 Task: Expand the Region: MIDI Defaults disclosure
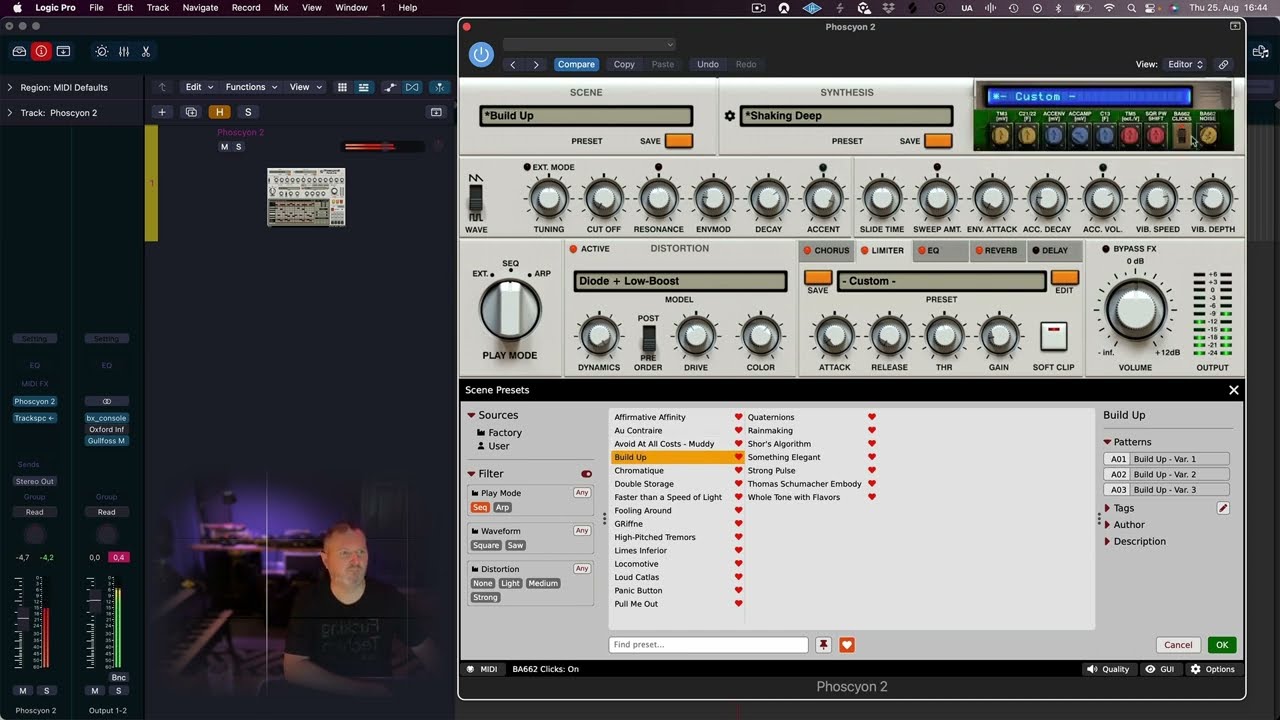tap(10, 87)
